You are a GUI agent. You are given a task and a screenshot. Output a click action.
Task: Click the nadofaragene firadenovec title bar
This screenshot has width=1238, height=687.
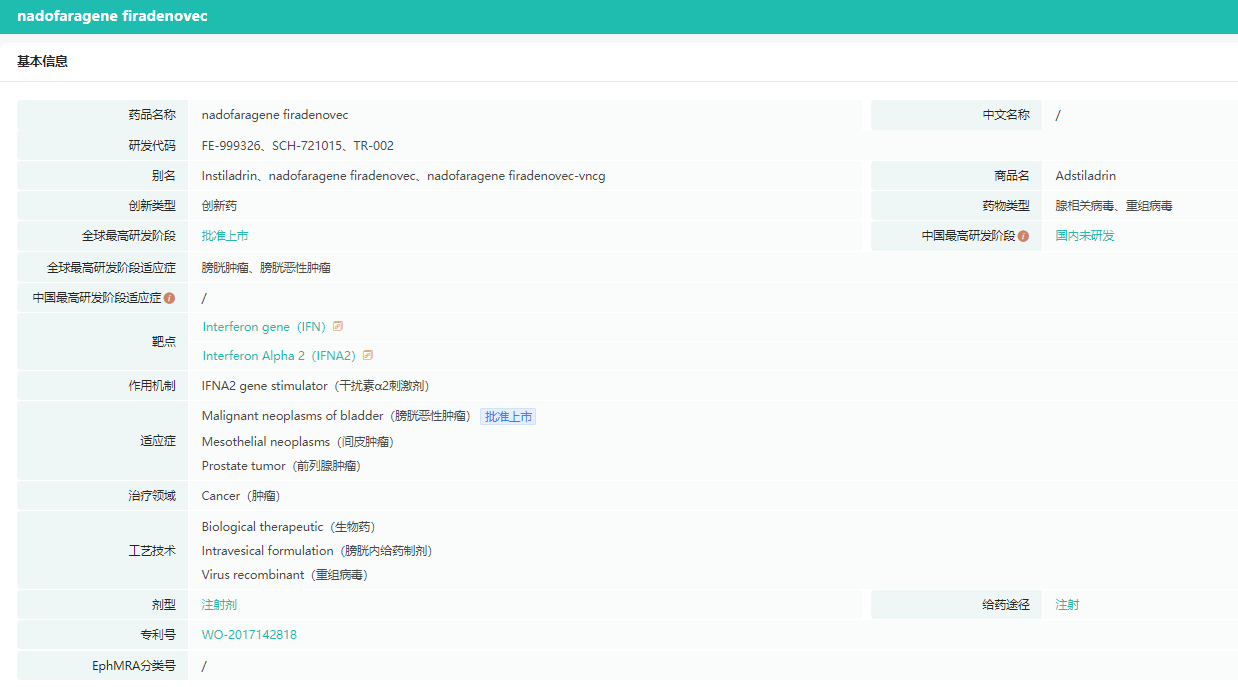619,17
